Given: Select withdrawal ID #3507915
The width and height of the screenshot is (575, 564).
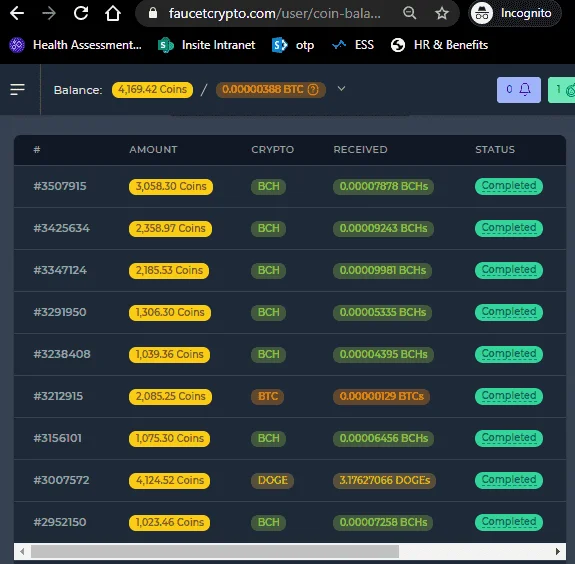Looking at the screenshot, I should [60, 186].
